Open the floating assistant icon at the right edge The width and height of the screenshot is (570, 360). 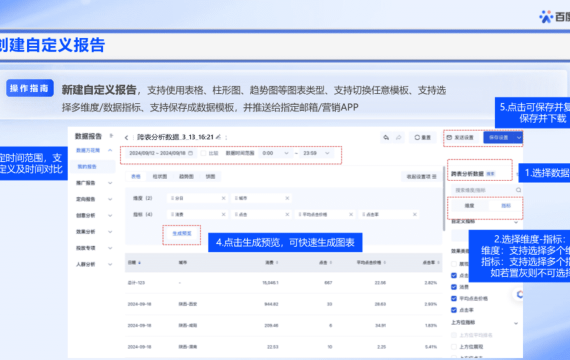[x=519, y=295]
